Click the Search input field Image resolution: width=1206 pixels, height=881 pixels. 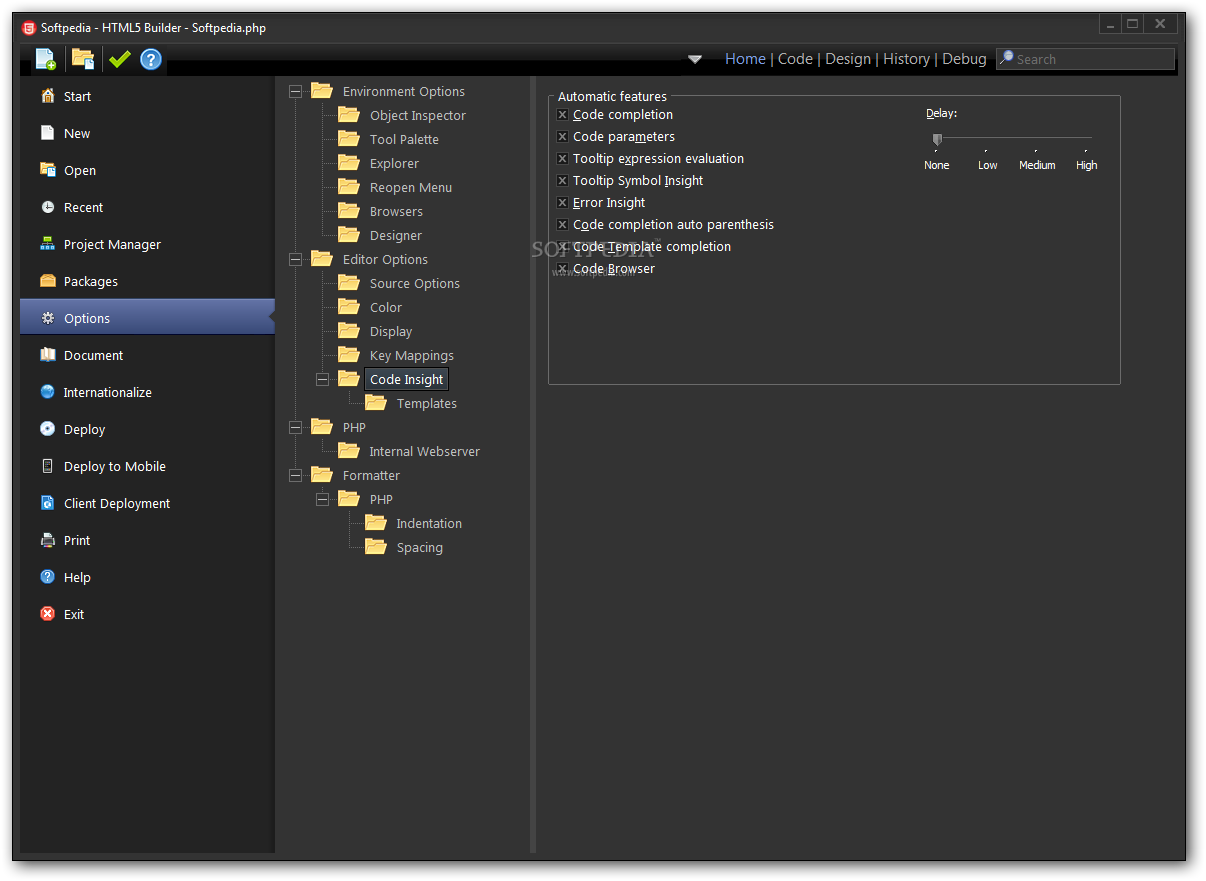[x=1085, y=59]
